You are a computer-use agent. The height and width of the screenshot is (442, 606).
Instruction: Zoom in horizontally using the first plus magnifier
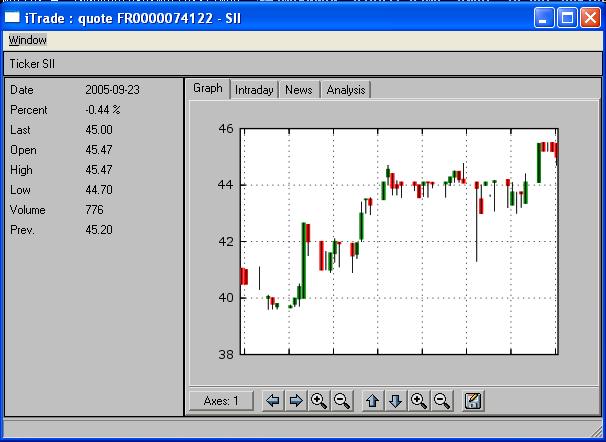pyautogui.click(x=319, y=401)
